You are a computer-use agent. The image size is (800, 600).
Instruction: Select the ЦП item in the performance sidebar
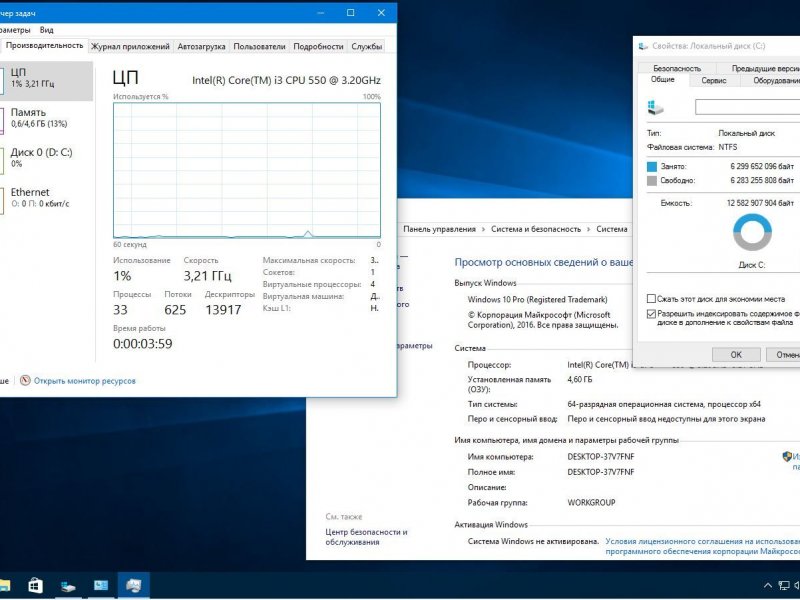coord(46,81)
